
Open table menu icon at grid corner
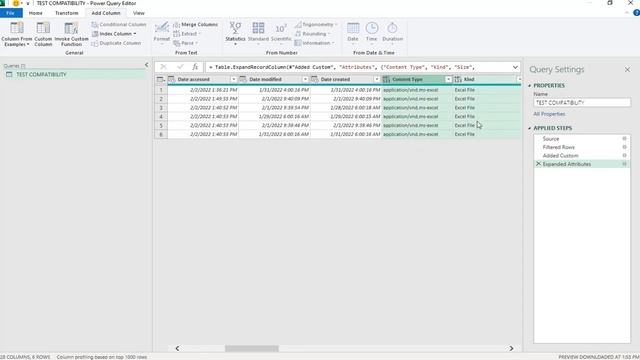pyautogui.click(x=161, y=80)
